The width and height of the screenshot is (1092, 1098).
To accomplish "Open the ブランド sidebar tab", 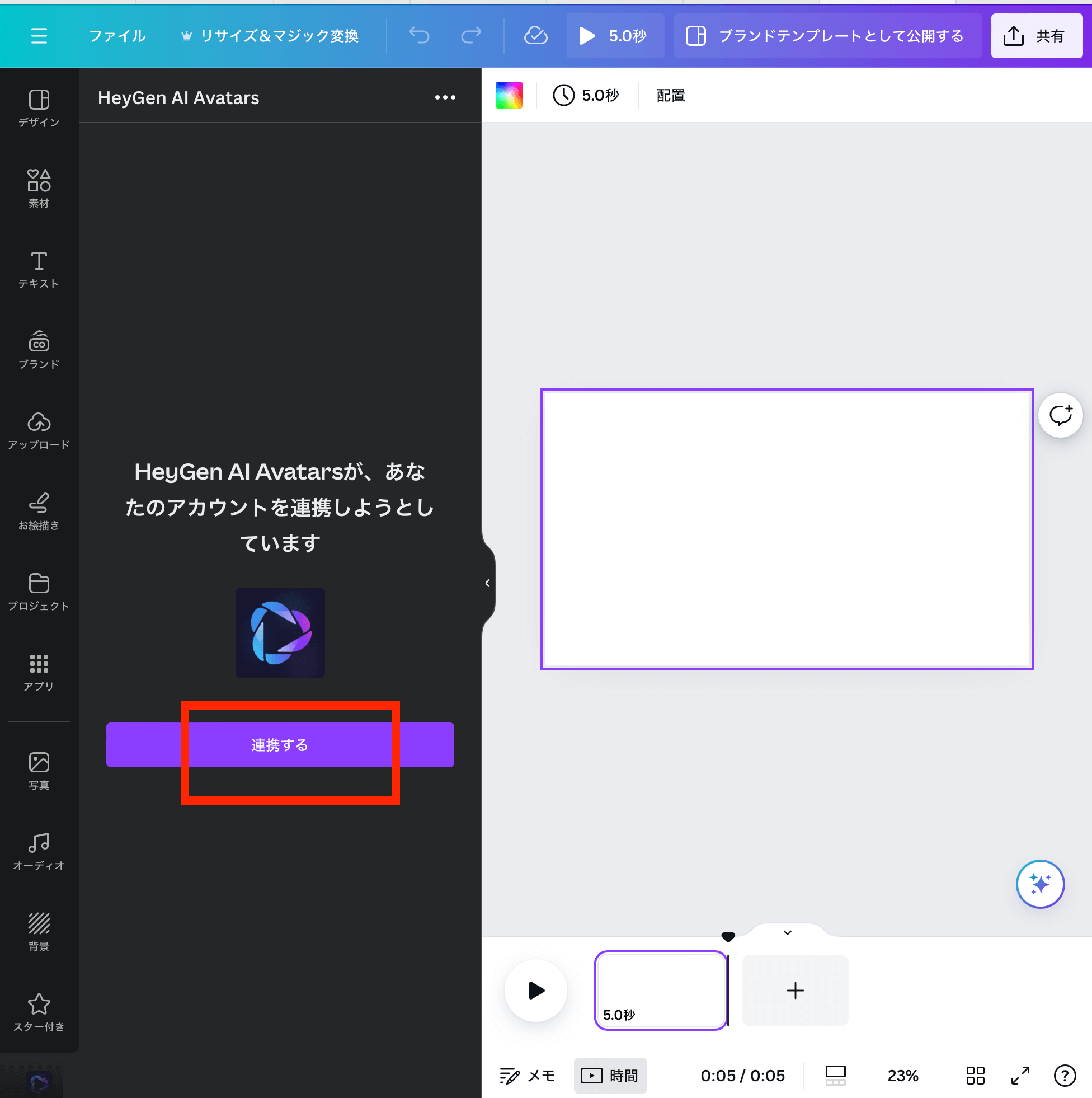I will [x=39, y=350].
